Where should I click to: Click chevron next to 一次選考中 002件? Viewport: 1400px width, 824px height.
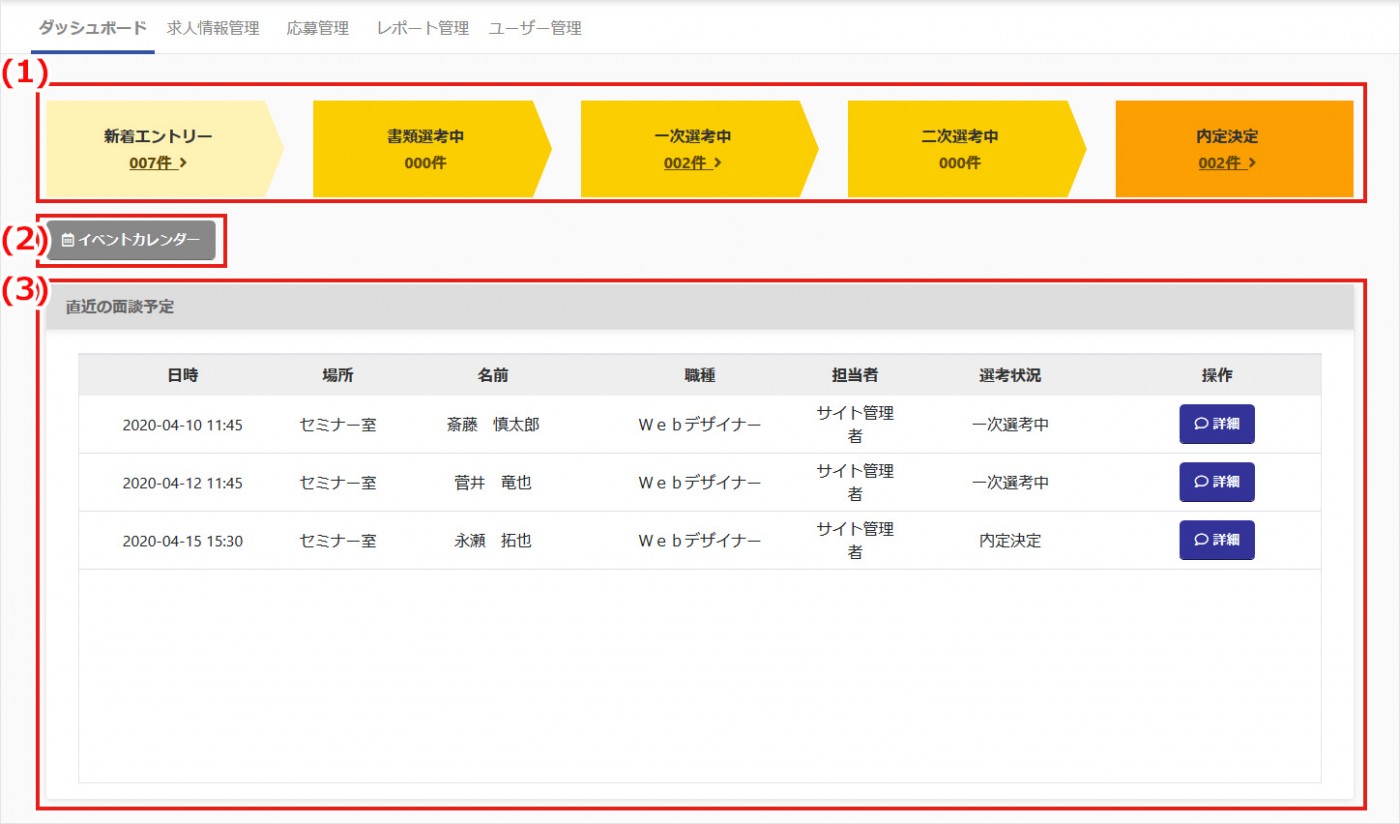click(x=717, y=163)
